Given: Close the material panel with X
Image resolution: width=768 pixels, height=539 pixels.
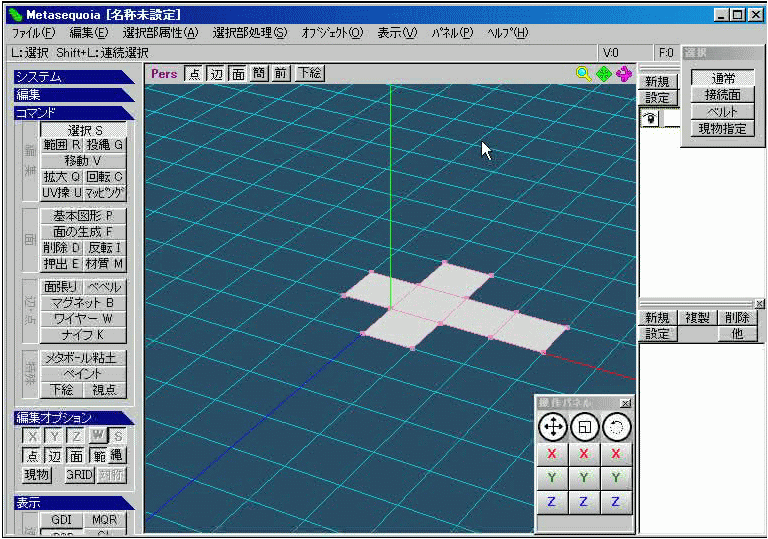Looking at the screenshot, I should [759, 304].
